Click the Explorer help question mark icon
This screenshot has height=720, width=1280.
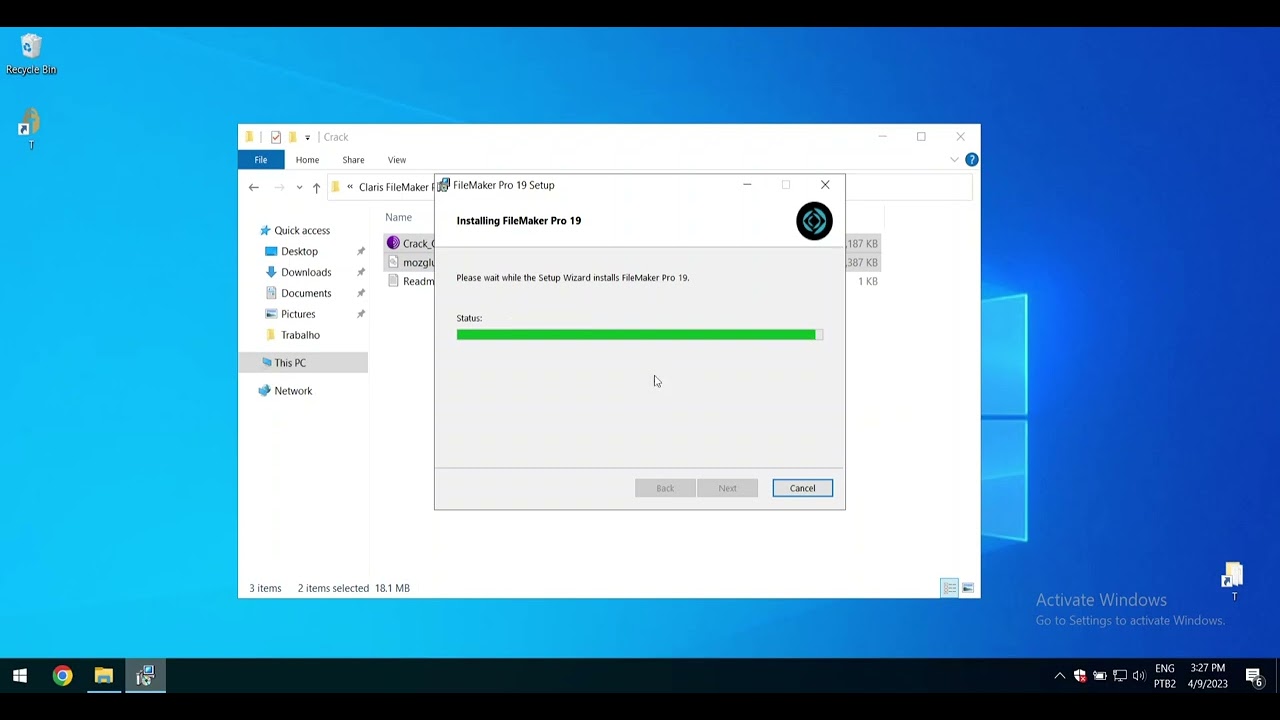click(x=971, y=160)
